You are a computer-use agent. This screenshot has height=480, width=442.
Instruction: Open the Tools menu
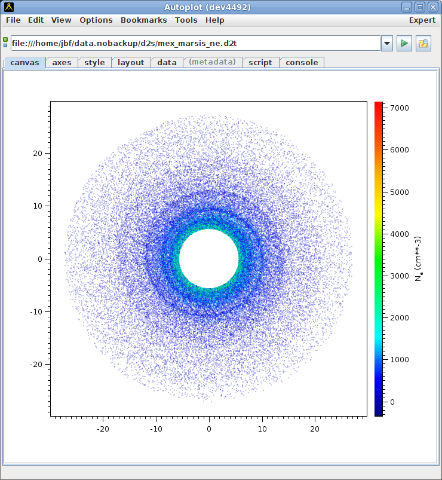point(186,20)
